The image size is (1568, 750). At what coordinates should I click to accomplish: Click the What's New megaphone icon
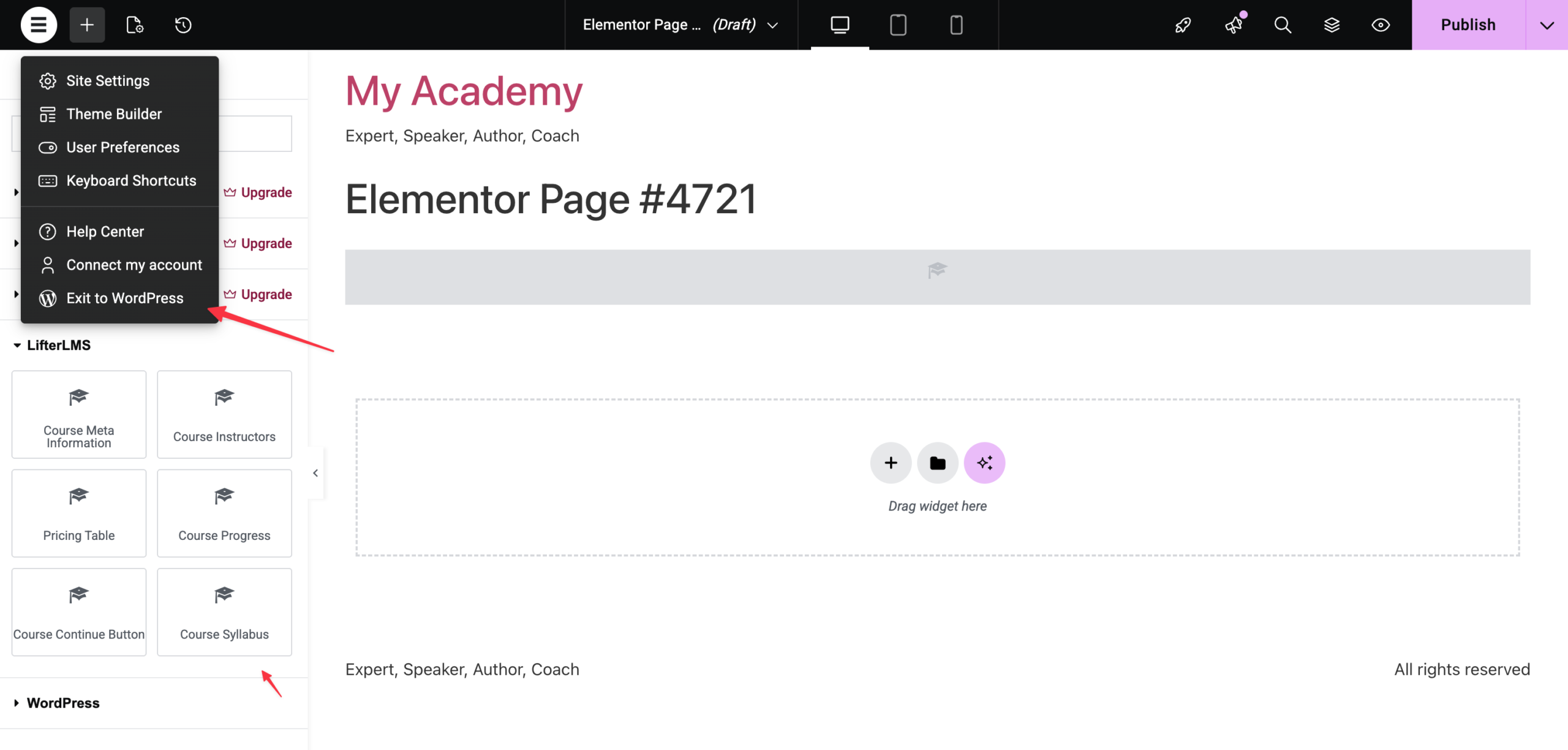point(1234,25)
